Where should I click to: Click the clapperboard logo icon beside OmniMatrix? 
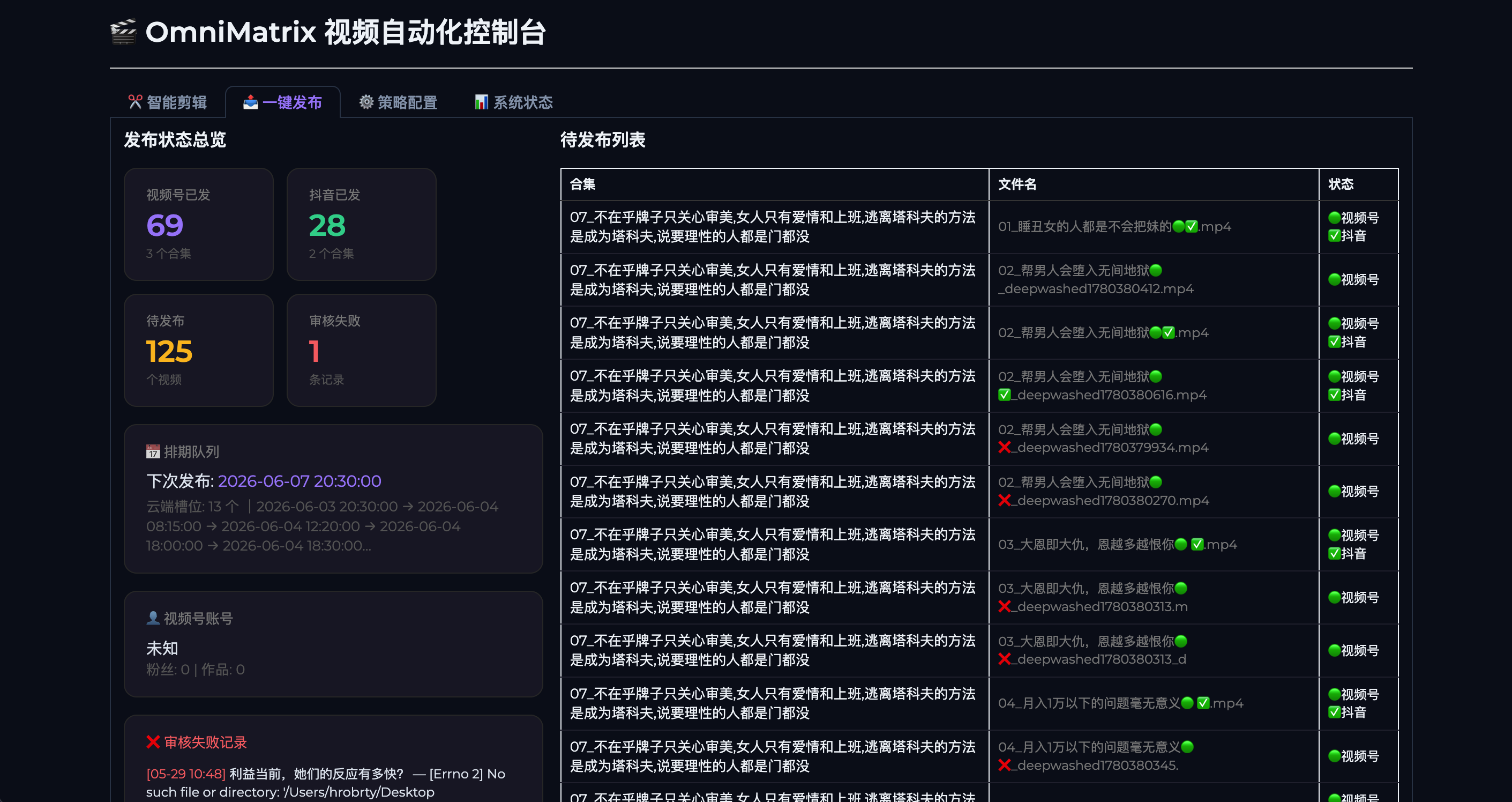pos(123,32)
